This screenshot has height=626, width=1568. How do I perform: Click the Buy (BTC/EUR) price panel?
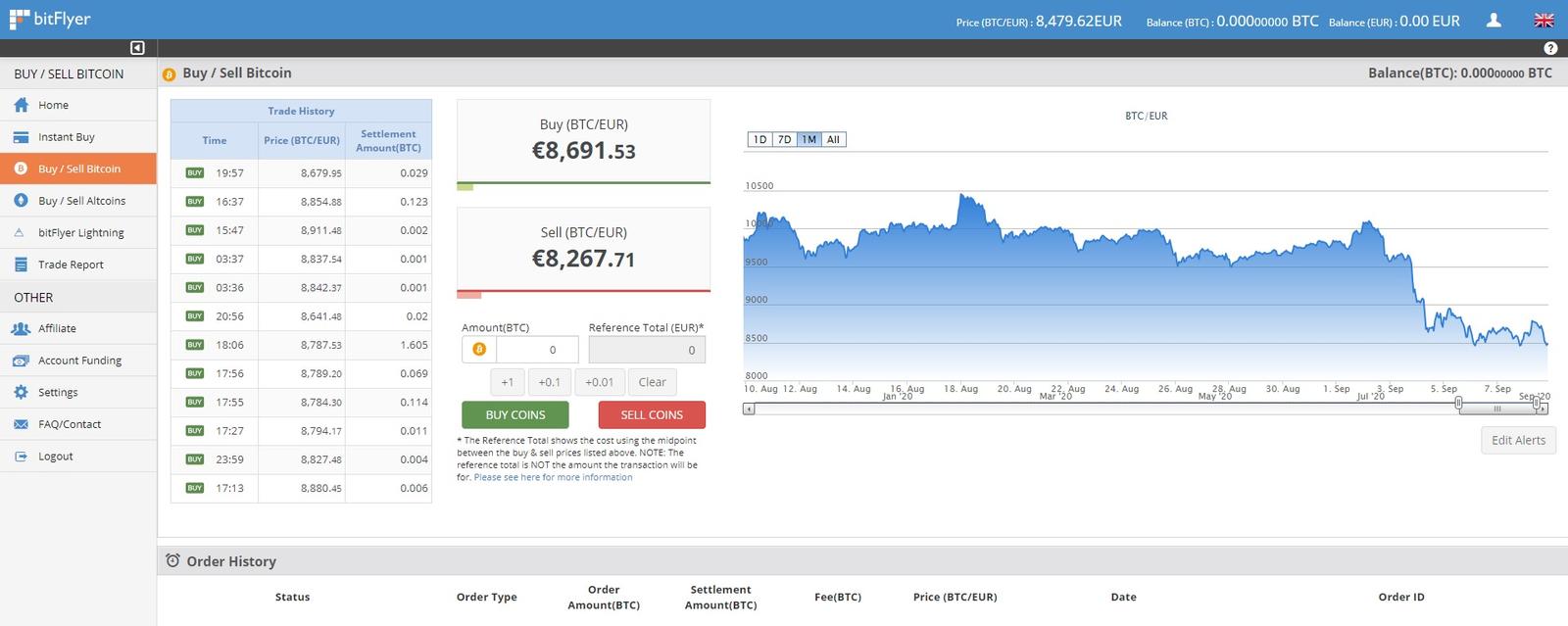pyautogui.click(x=583, y=140)
